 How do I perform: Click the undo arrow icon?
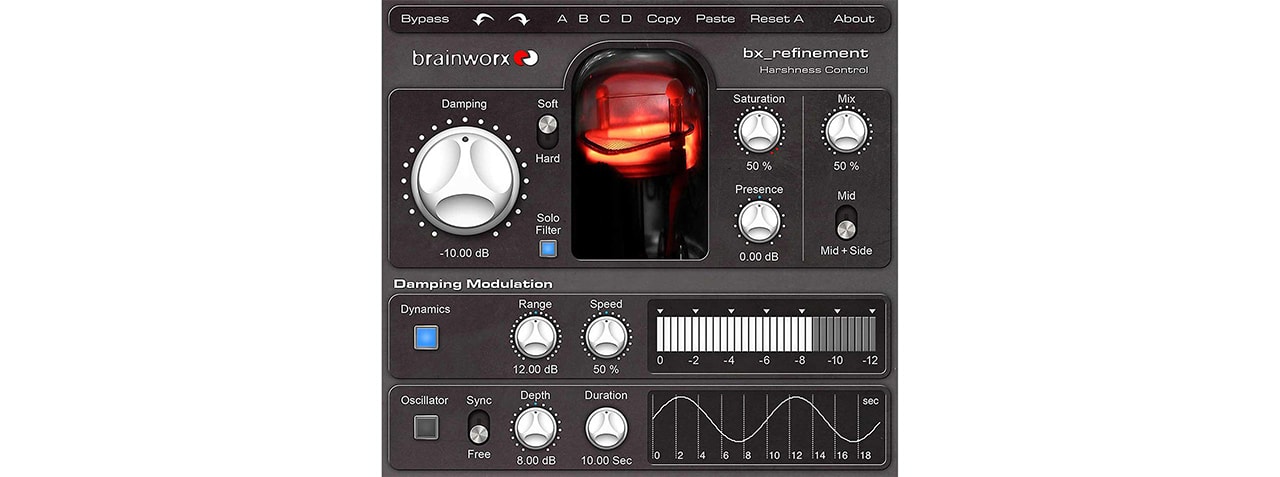pyautogui.click(x=484, y=19)
